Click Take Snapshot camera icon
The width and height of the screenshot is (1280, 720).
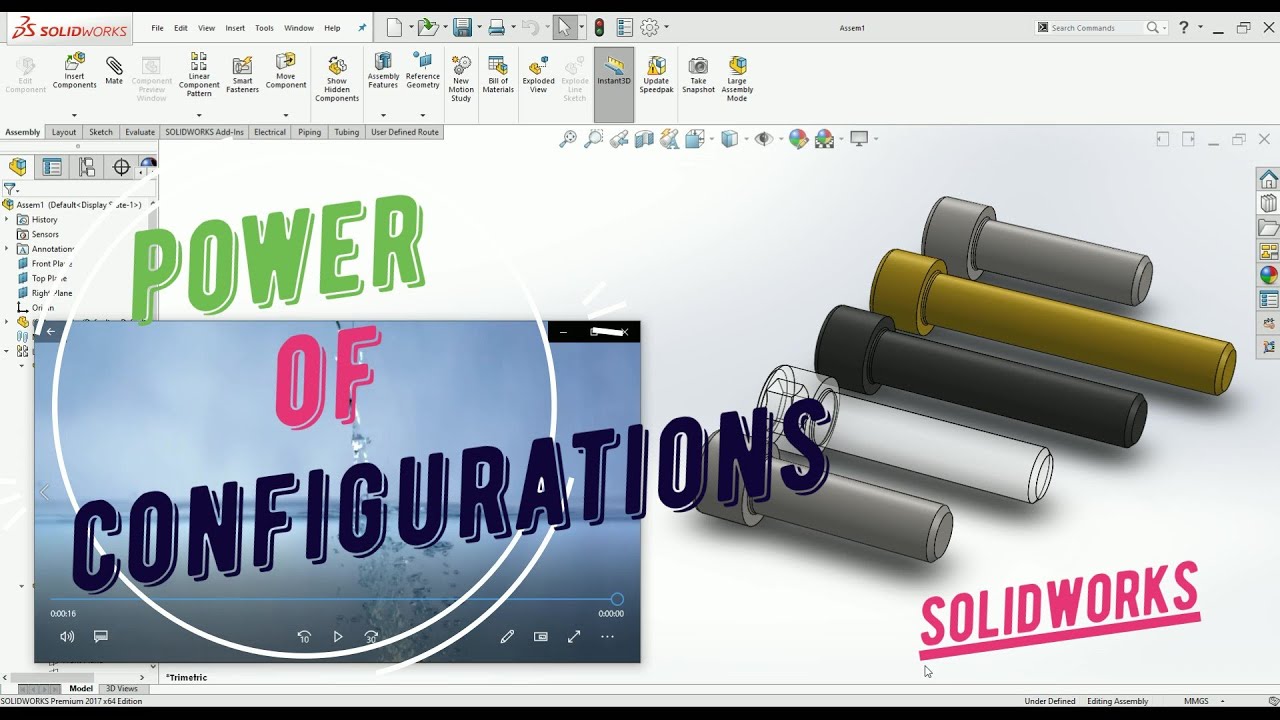click(x=698, y=74)
